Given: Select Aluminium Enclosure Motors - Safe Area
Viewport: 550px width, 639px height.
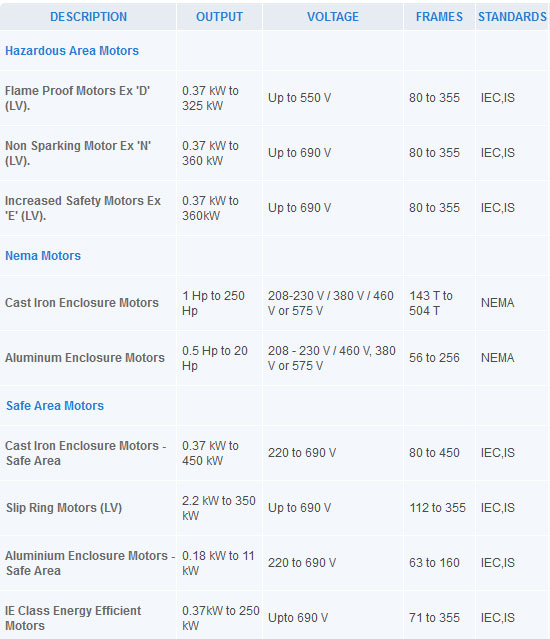Looking at the screenshot, I should point(90,563).
